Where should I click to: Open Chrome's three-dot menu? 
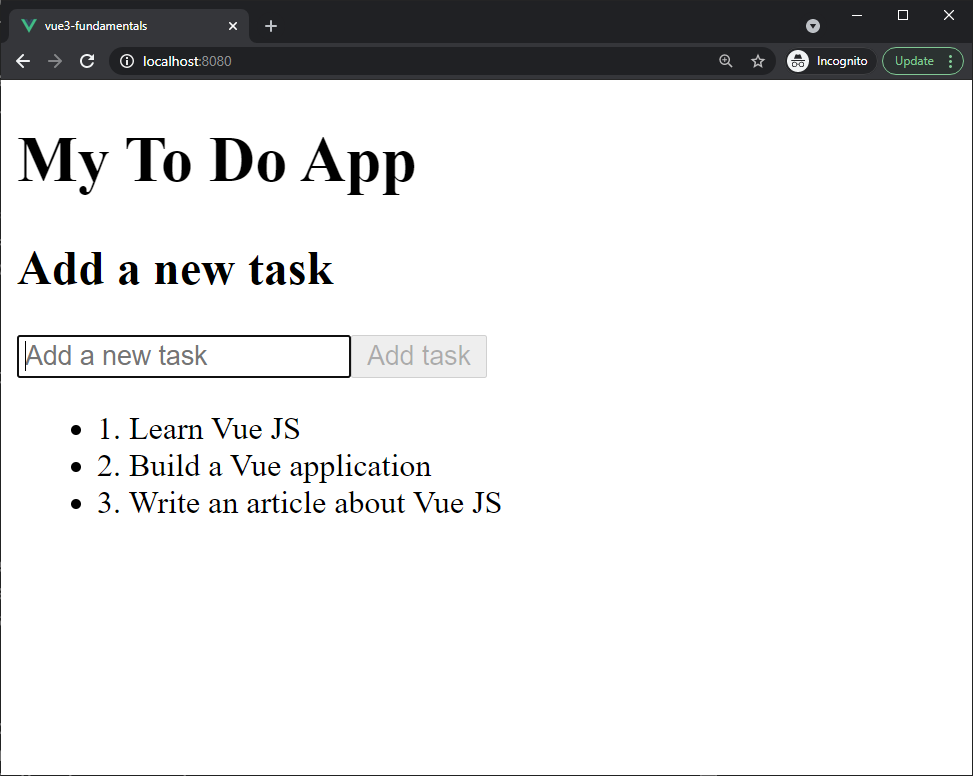pyautogui.click(x=950, y=61)
